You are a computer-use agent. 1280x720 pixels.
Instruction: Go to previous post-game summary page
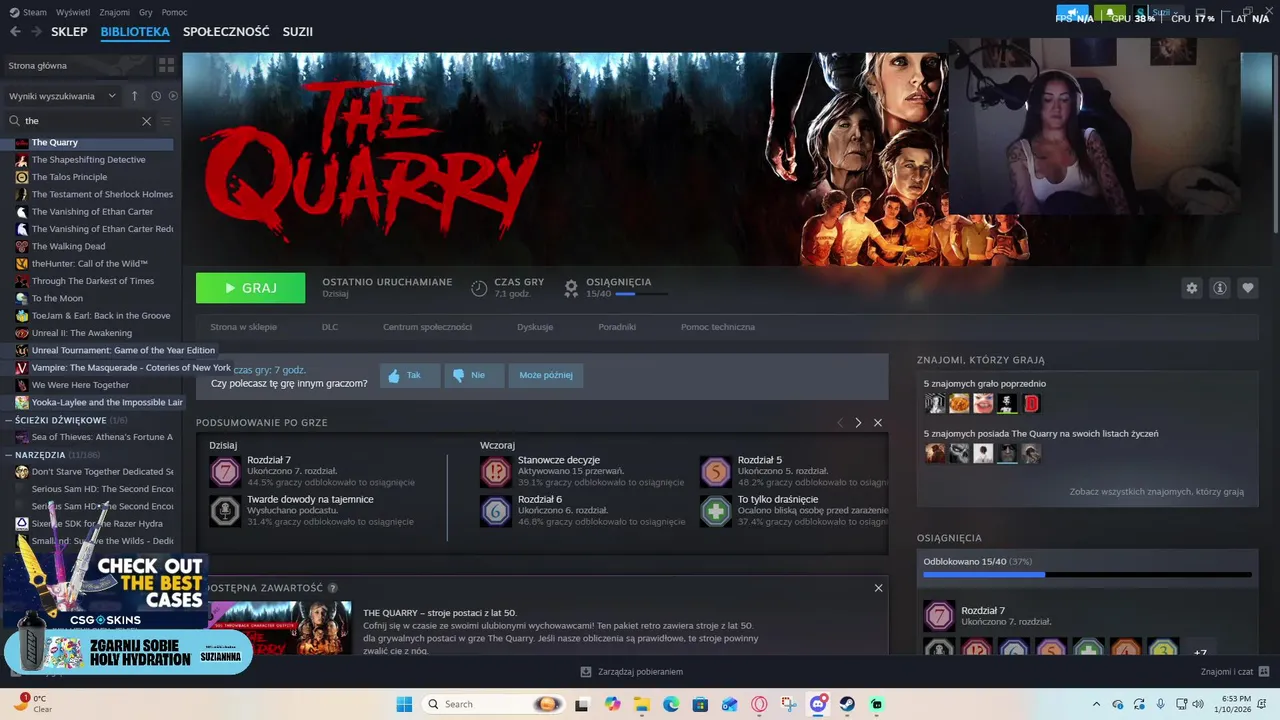[840, 423]
